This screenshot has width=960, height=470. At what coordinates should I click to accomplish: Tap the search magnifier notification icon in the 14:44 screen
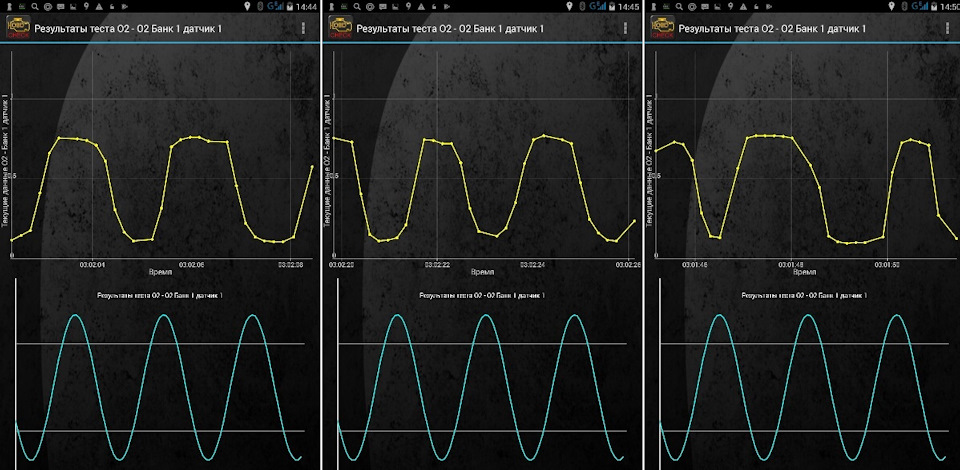point(36,6)
